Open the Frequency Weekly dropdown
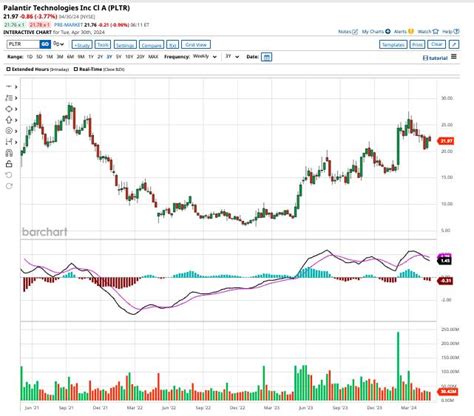The width and height of the screenshot is (474, 416). 204,57
